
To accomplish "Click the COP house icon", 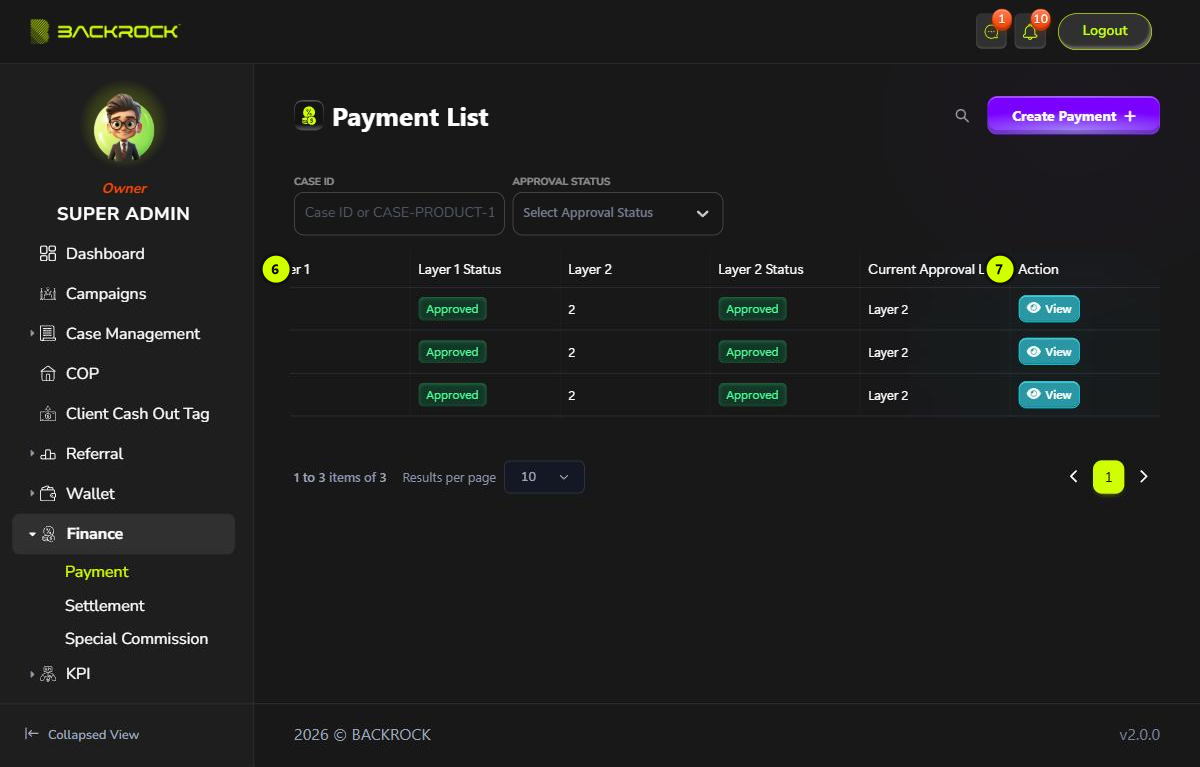I will (48, 374).
